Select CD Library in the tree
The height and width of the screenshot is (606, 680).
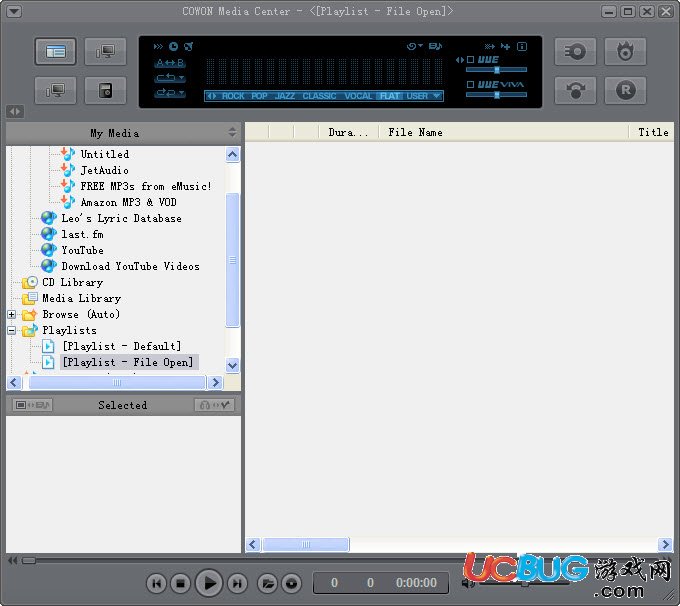72,282
